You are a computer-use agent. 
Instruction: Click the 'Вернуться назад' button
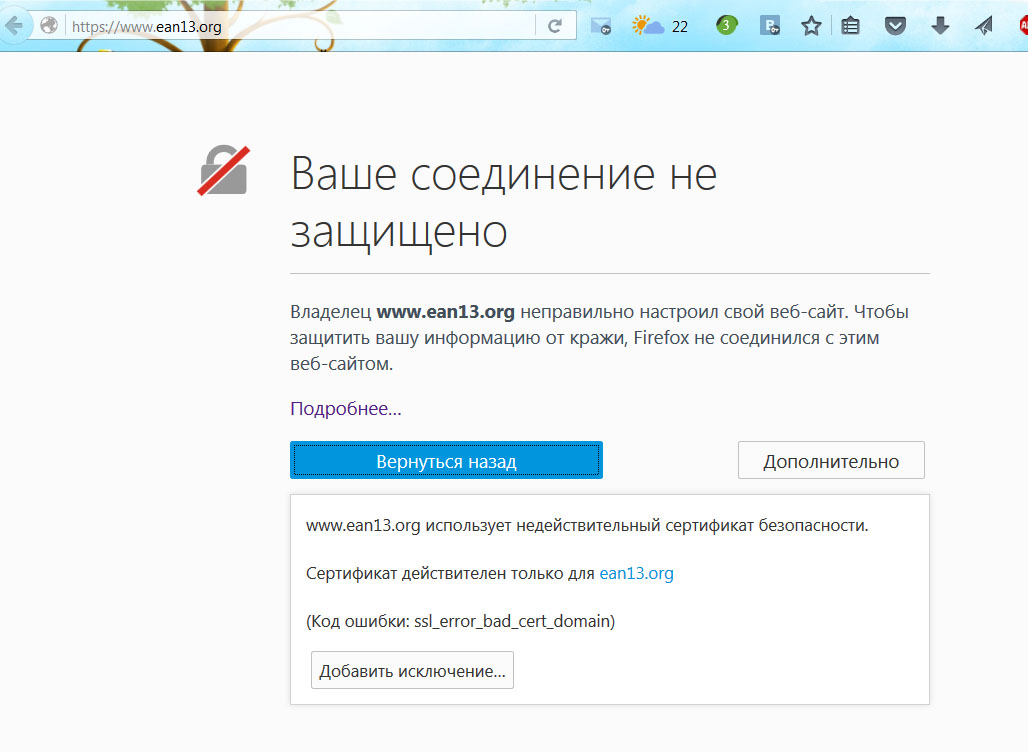(446, 460)
